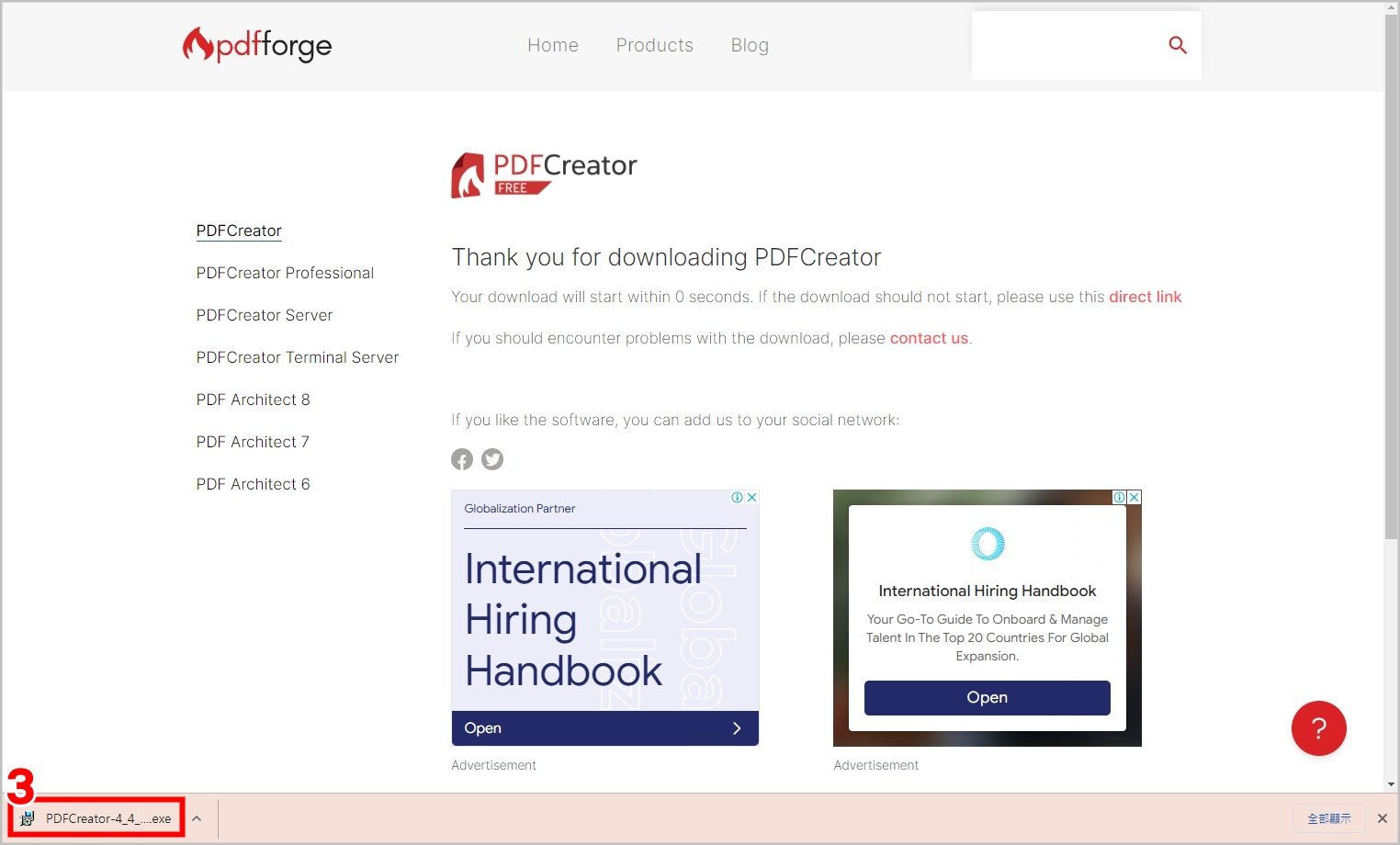Screen dimensions: 1400x845
Task: Click the red search magnifier icon
Action: 1178,45
